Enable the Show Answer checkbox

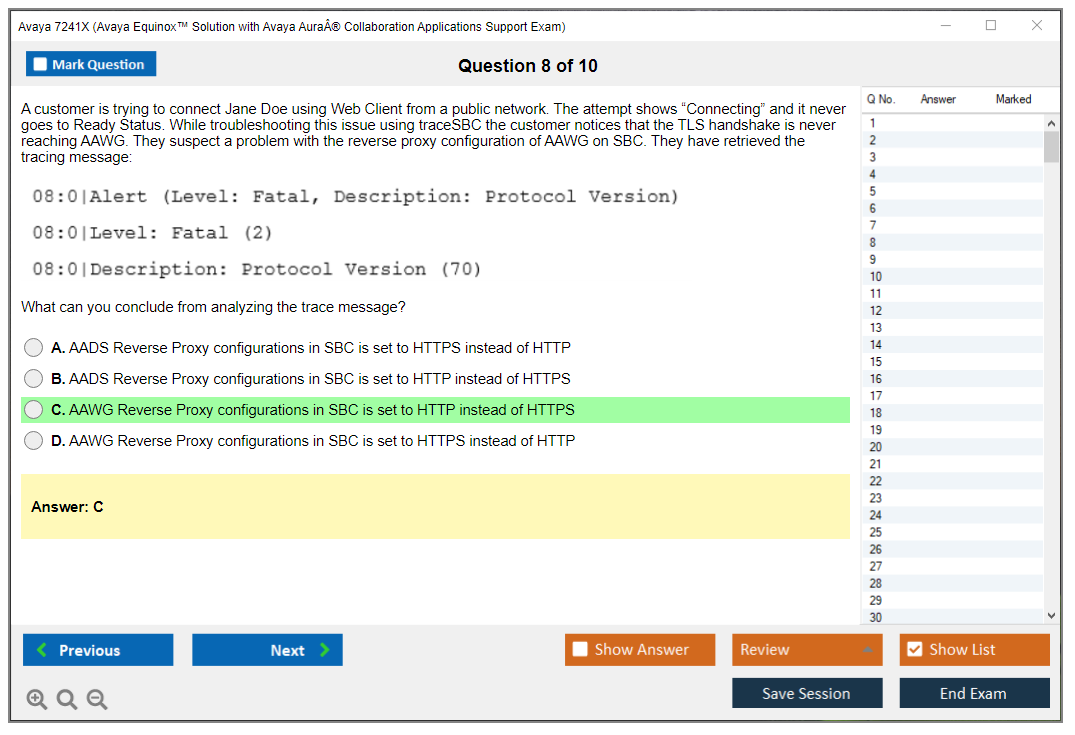pyautogui.click(x=580, y=650)
